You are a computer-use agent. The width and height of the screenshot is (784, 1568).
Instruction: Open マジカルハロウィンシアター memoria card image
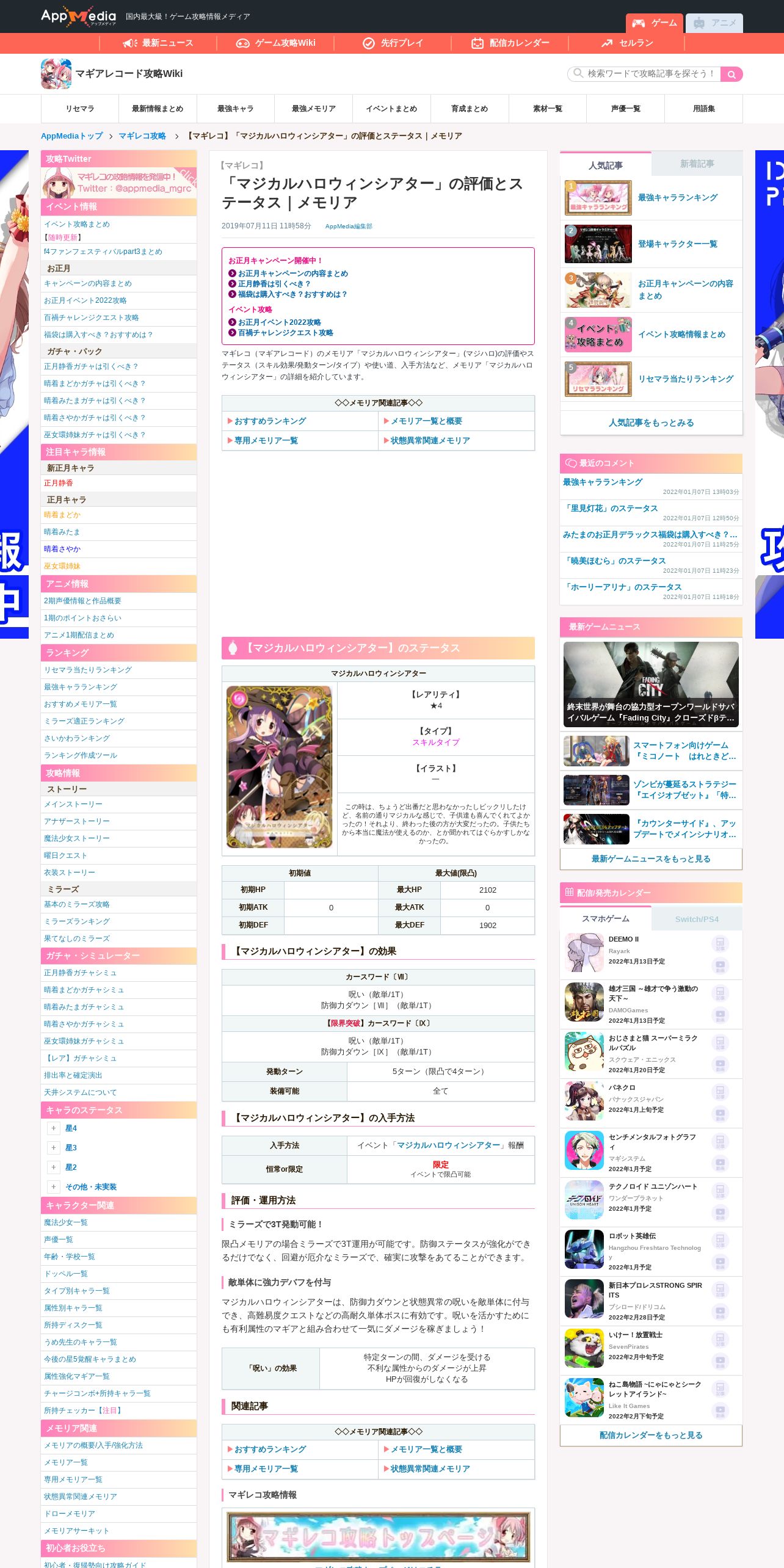pyautogui.click(x=280, y=767)
